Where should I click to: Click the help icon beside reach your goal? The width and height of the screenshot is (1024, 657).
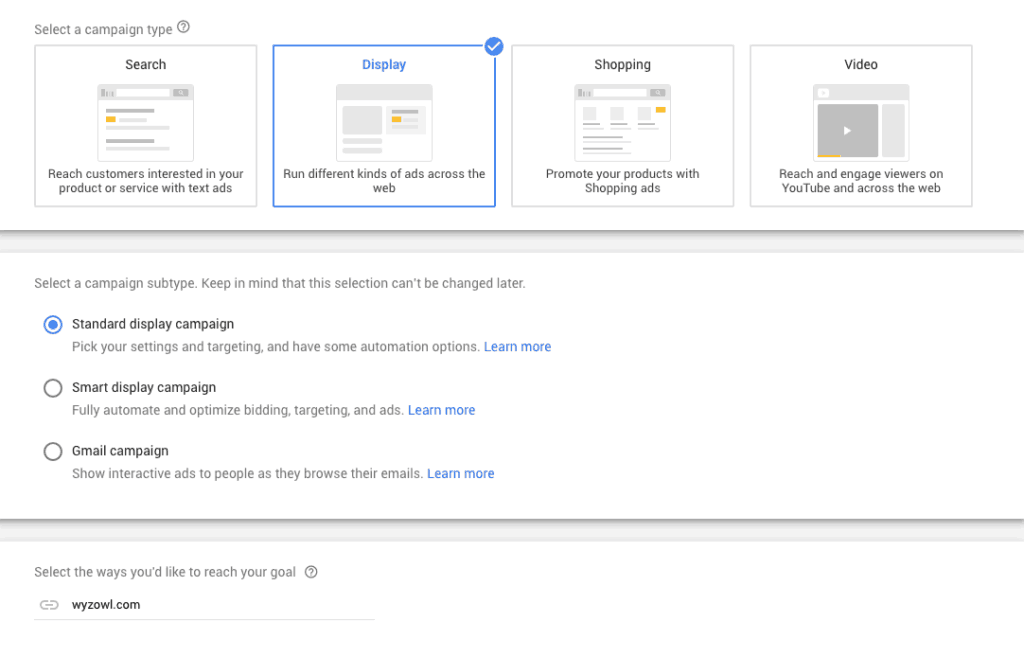click(x=311, y=572)
